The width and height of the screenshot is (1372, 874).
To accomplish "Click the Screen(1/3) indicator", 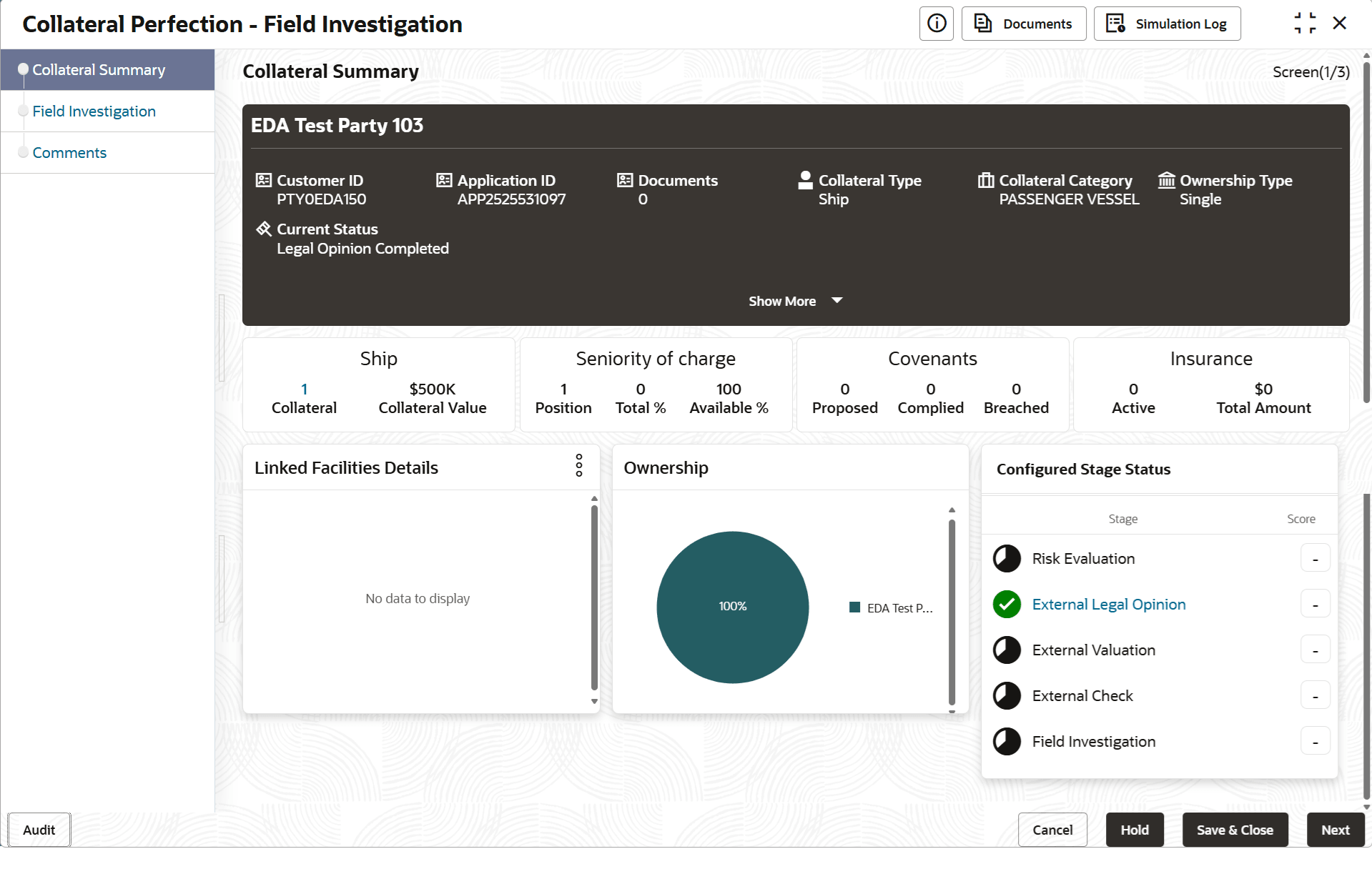I will coord(1311,72).
